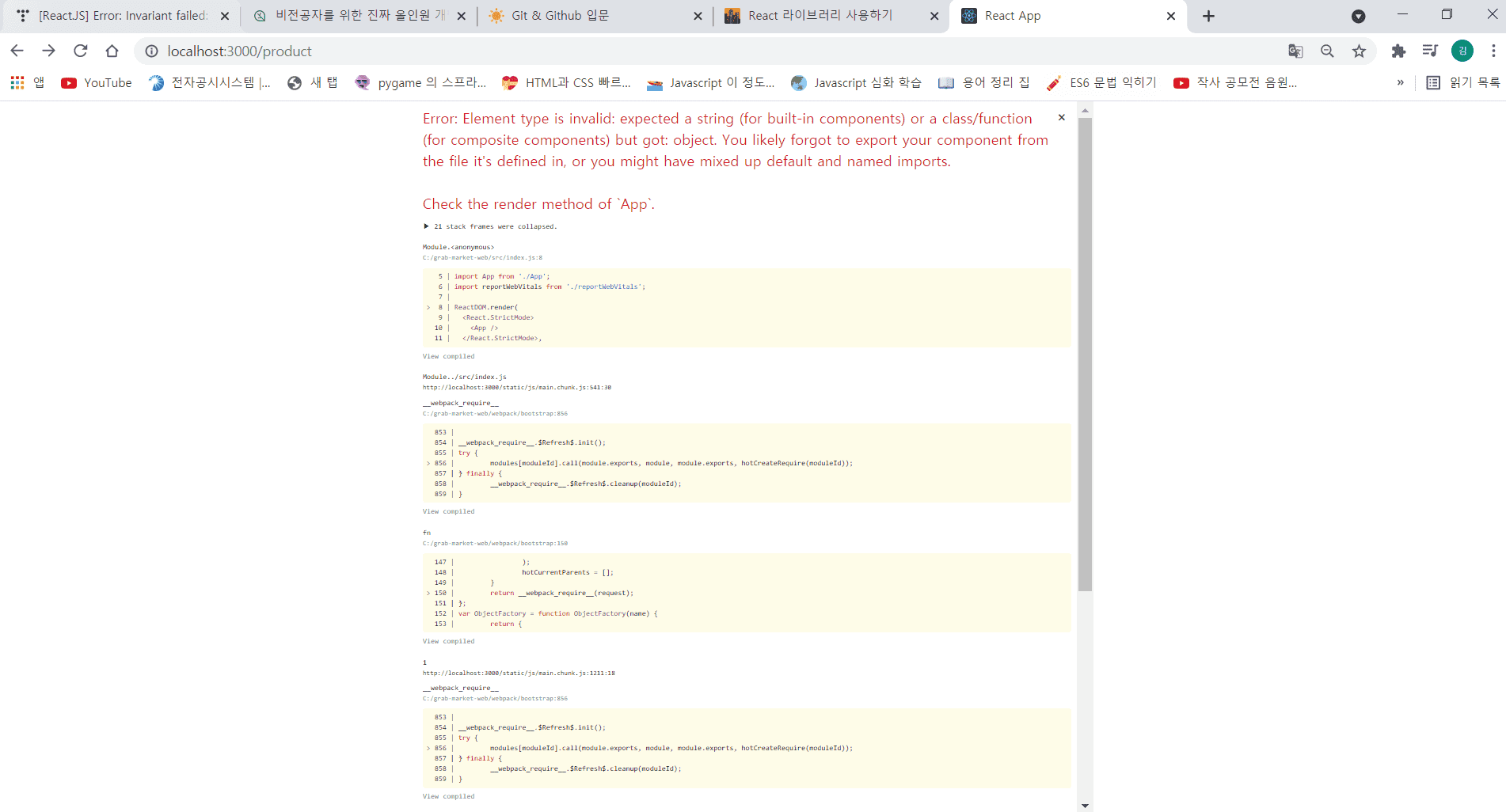Click the Module.<anonymous> frame label

coord(458,248)
